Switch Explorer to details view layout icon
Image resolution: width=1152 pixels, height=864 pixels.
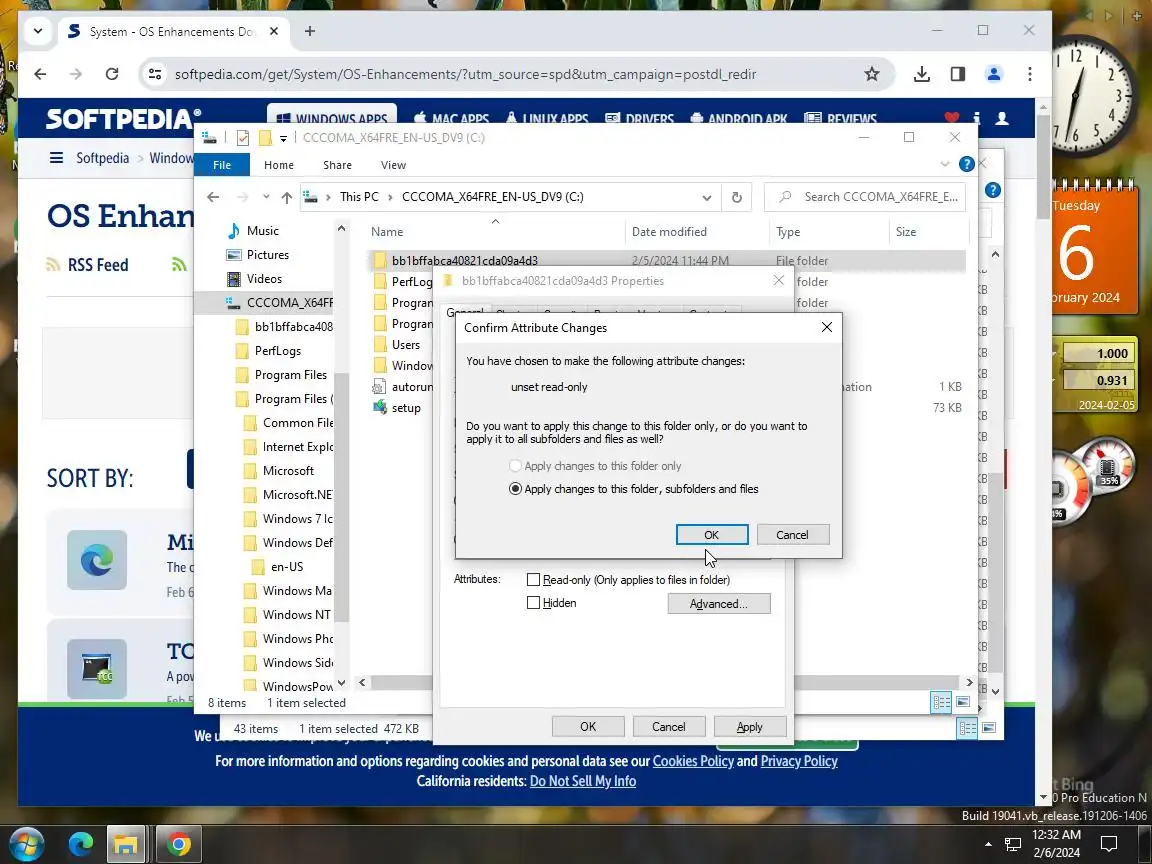(941, 702)
